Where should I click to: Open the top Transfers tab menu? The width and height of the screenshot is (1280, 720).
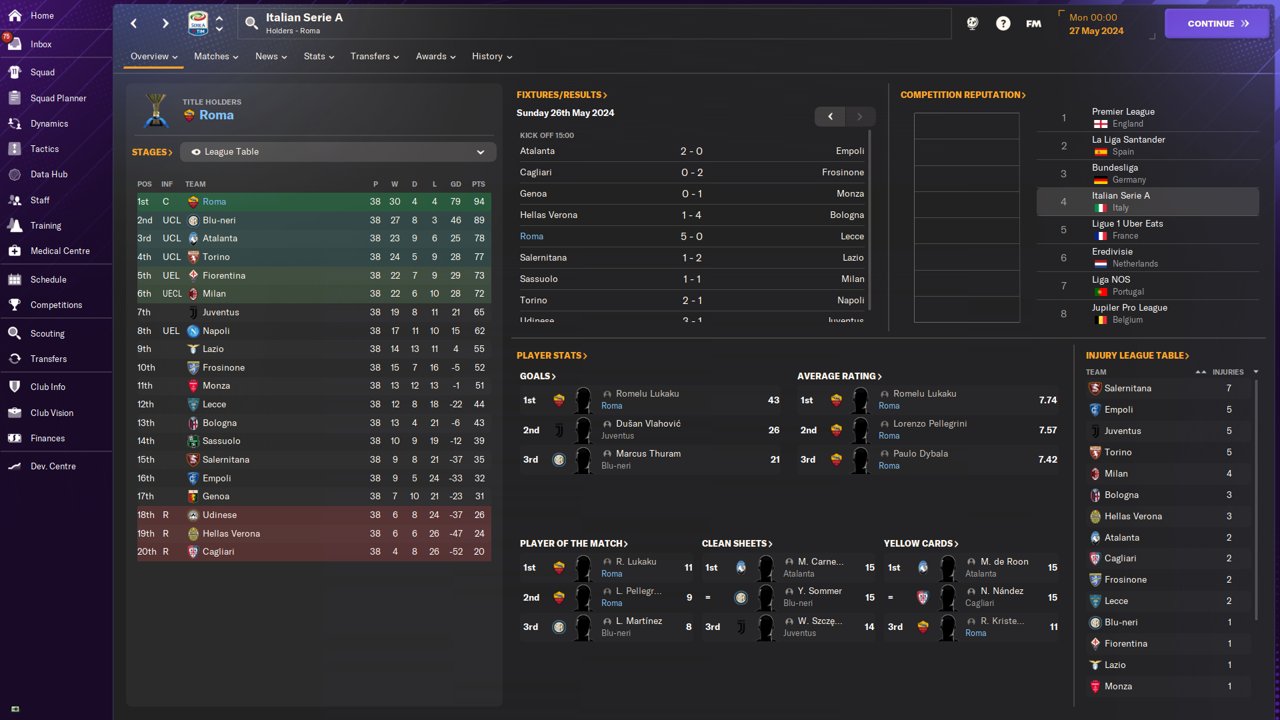pyautogui.click(x=375, y=56)
